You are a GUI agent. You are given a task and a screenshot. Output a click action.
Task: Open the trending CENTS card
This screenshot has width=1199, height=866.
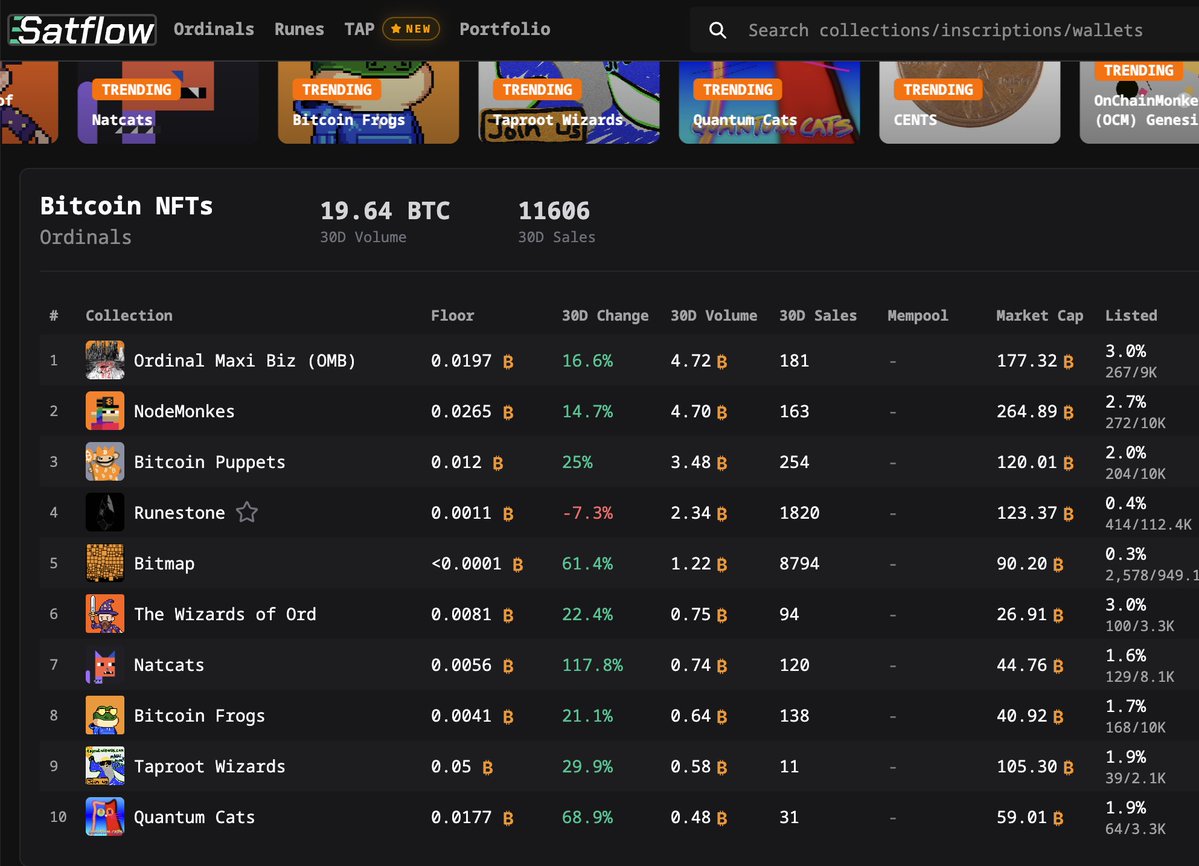coord(970,102)
